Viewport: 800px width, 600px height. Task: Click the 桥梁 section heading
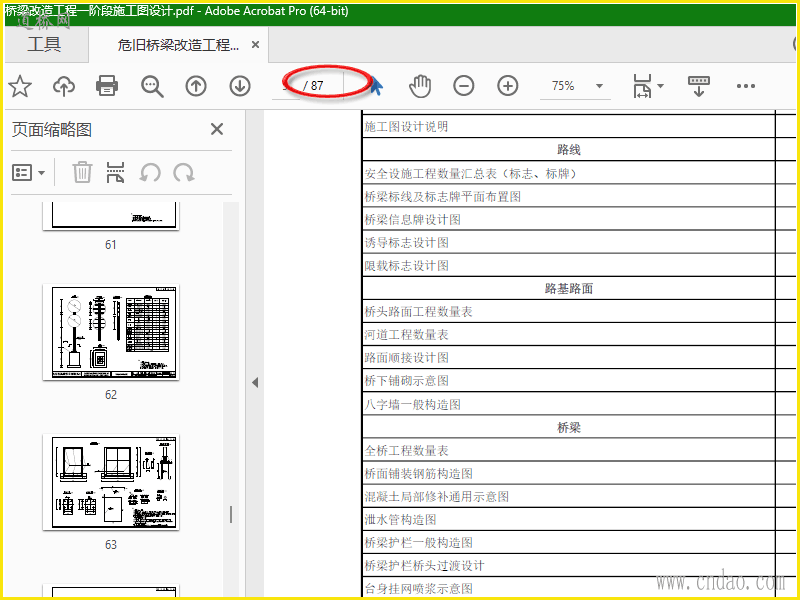coord(569,428)
